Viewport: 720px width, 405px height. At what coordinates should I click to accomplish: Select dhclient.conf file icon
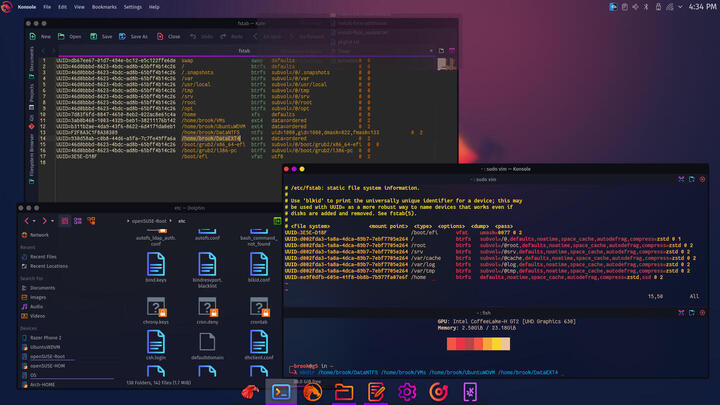tap(259, 342)
